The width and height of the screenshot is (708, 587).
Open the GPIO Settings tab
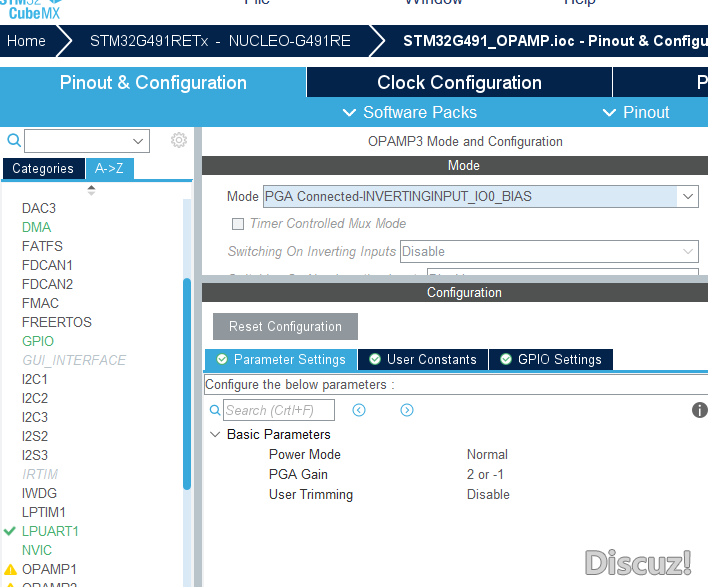(x=551, y=359)
